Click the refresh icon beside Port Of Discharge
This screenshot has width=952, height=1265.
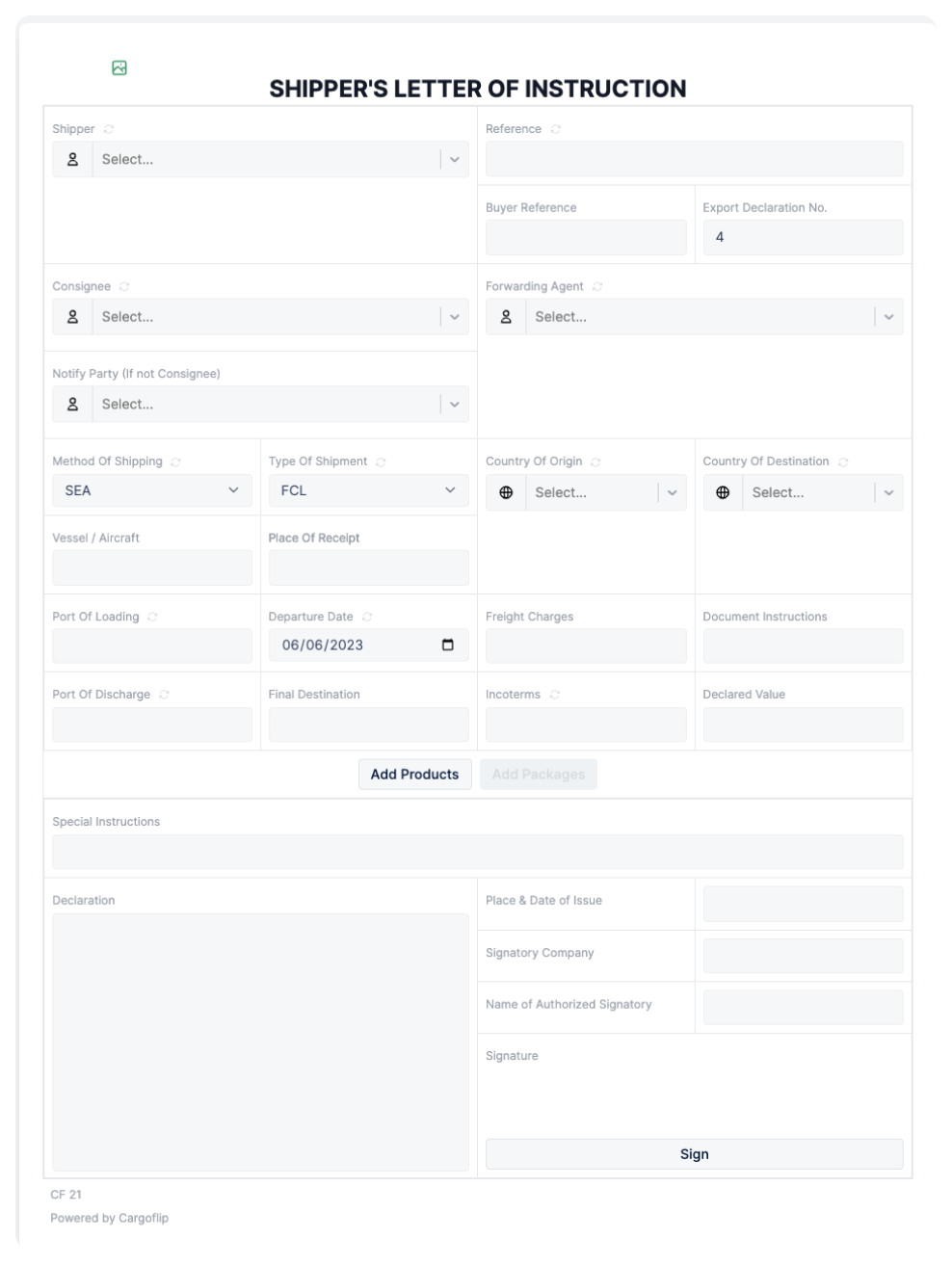click(x=164, y=695)
